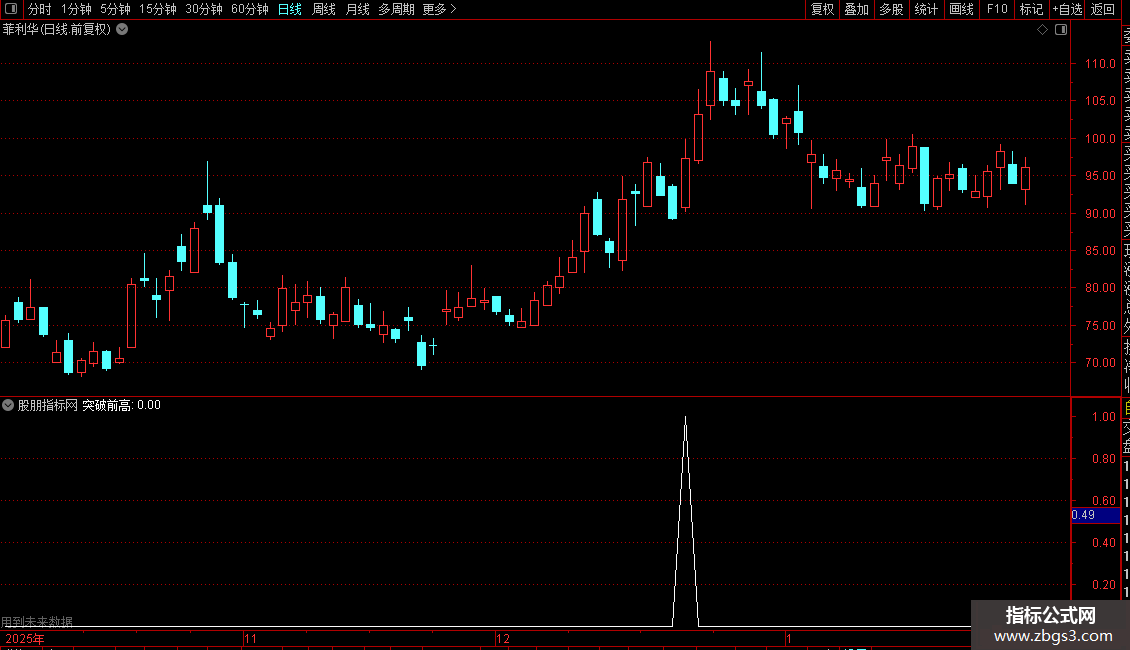This screenshot has width=1130, height=650.
Task: Click the 100.0 price axis label
Action: pos(1100,138)
